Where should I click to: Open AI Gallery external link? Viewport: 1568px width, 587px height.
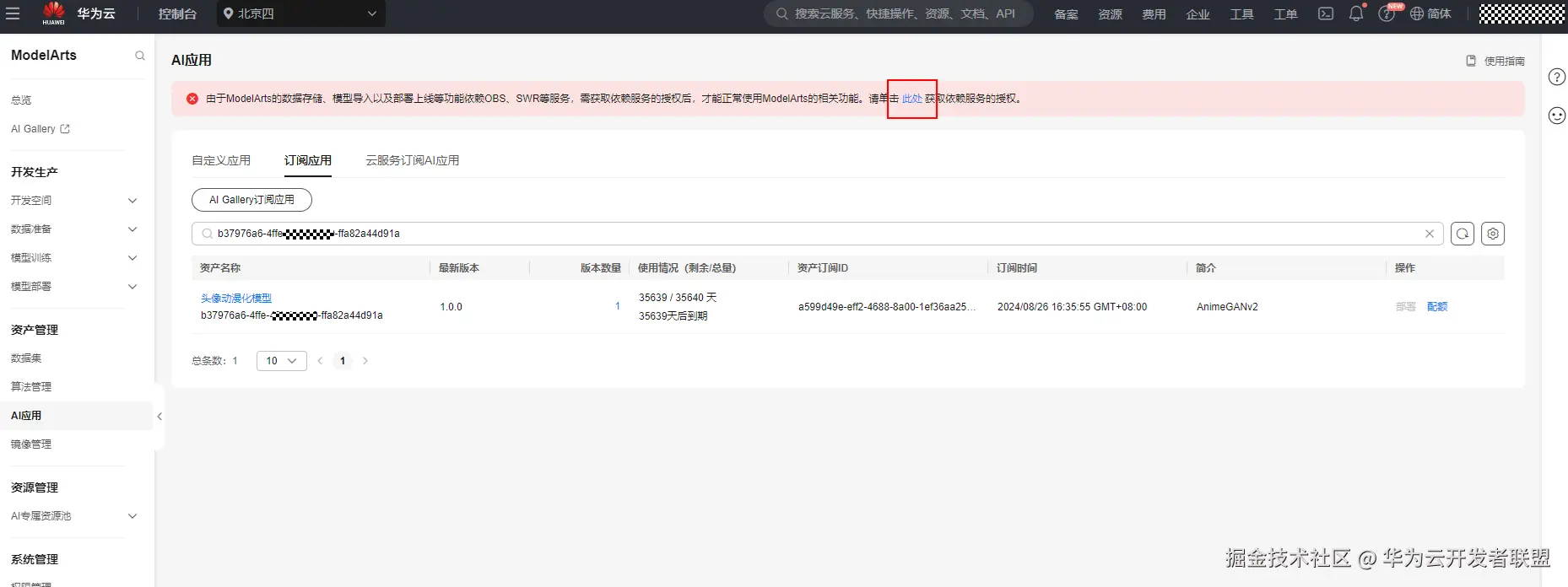pyautogui.click(x=41, y=129)
